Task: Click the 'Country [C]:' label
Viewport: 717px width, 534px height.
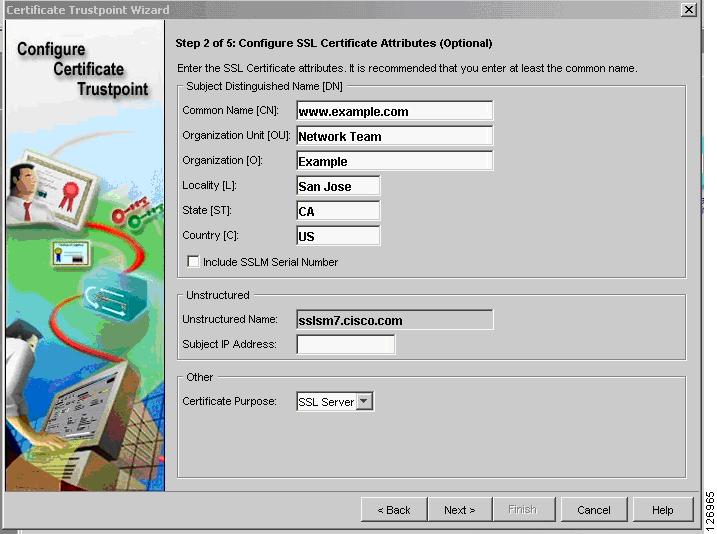Action: pos(210,235)
